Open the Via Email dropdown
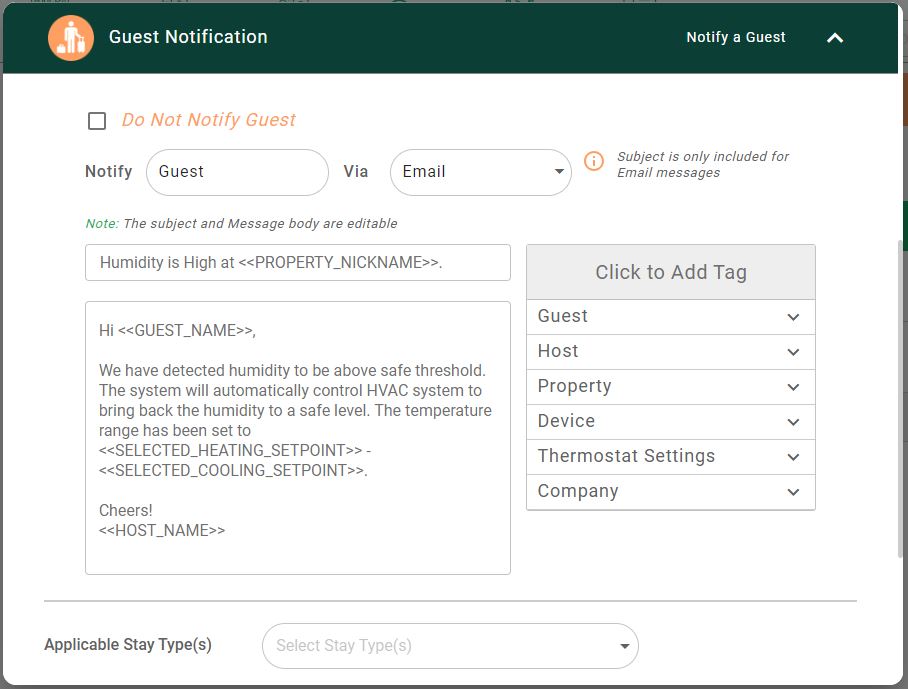 coord(481,172)
